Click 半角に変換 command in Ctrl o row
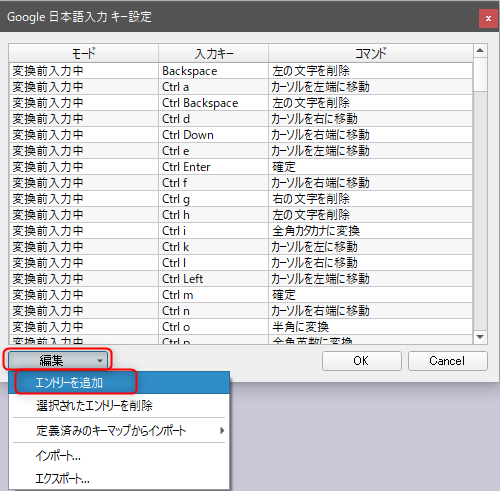The height and width of the screenshot is (491, 500). click(x=371, y=327)
